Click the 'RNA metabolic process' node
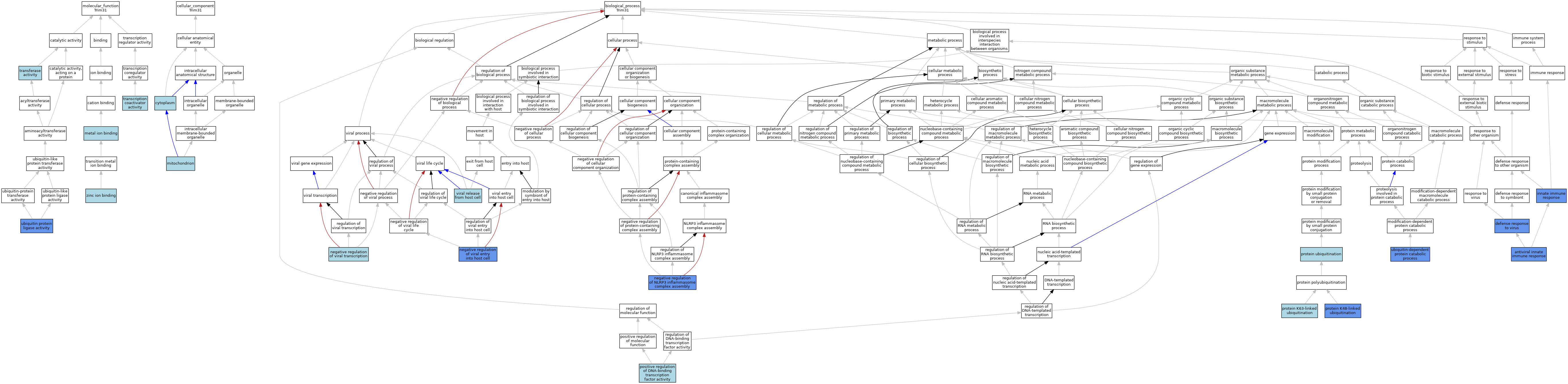 [x=1037, y=196]
